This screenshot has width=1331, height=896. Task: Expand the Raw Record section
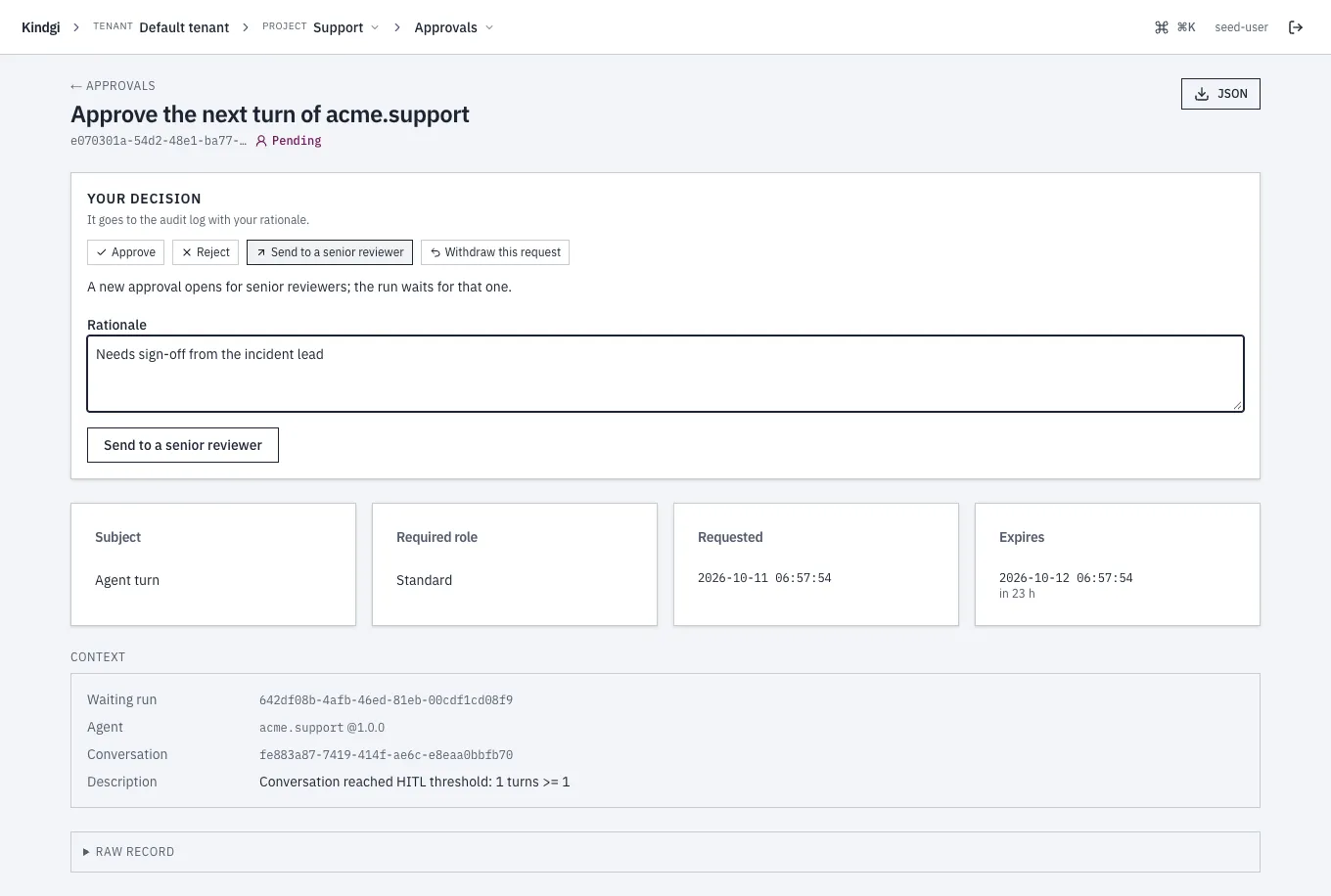pyautogui.click(x=665, y=852)
